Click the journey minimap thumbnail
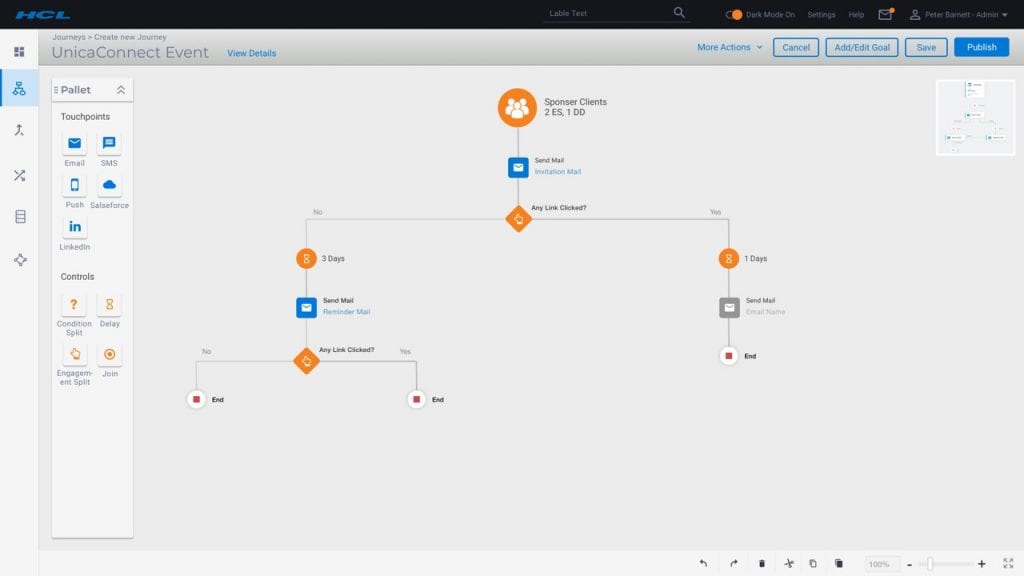Image resolution: width=1024 pixels, height=576 pixels. click(976, 118)
